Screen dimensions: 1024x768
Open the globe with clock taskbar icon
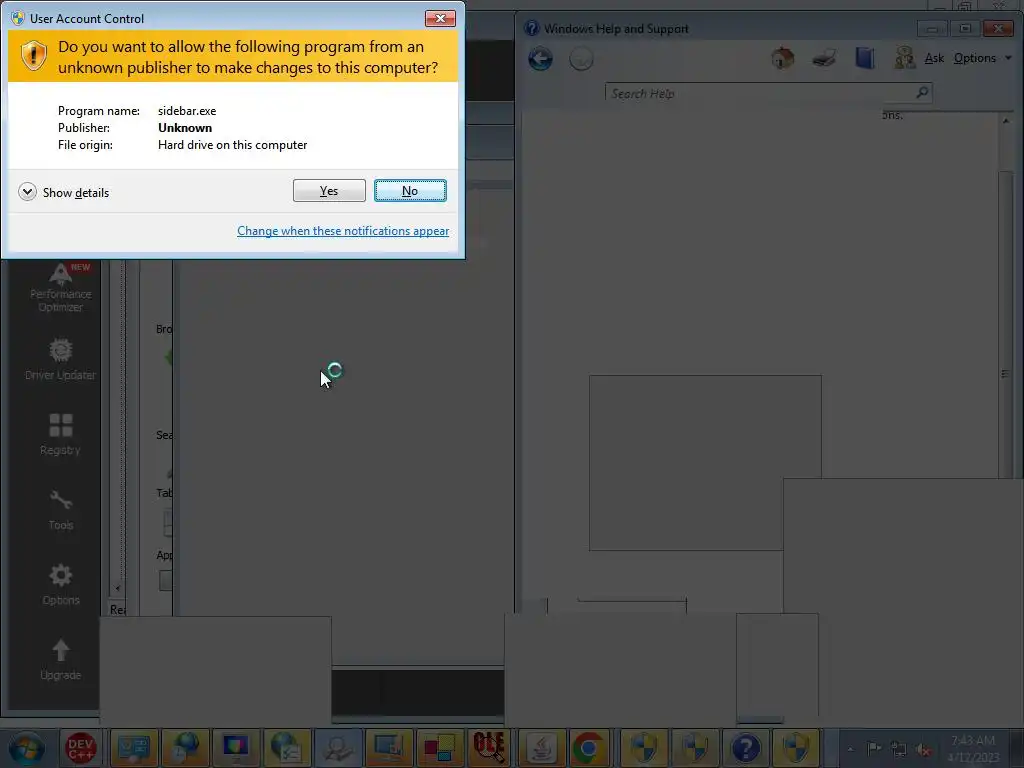(185, 748)
